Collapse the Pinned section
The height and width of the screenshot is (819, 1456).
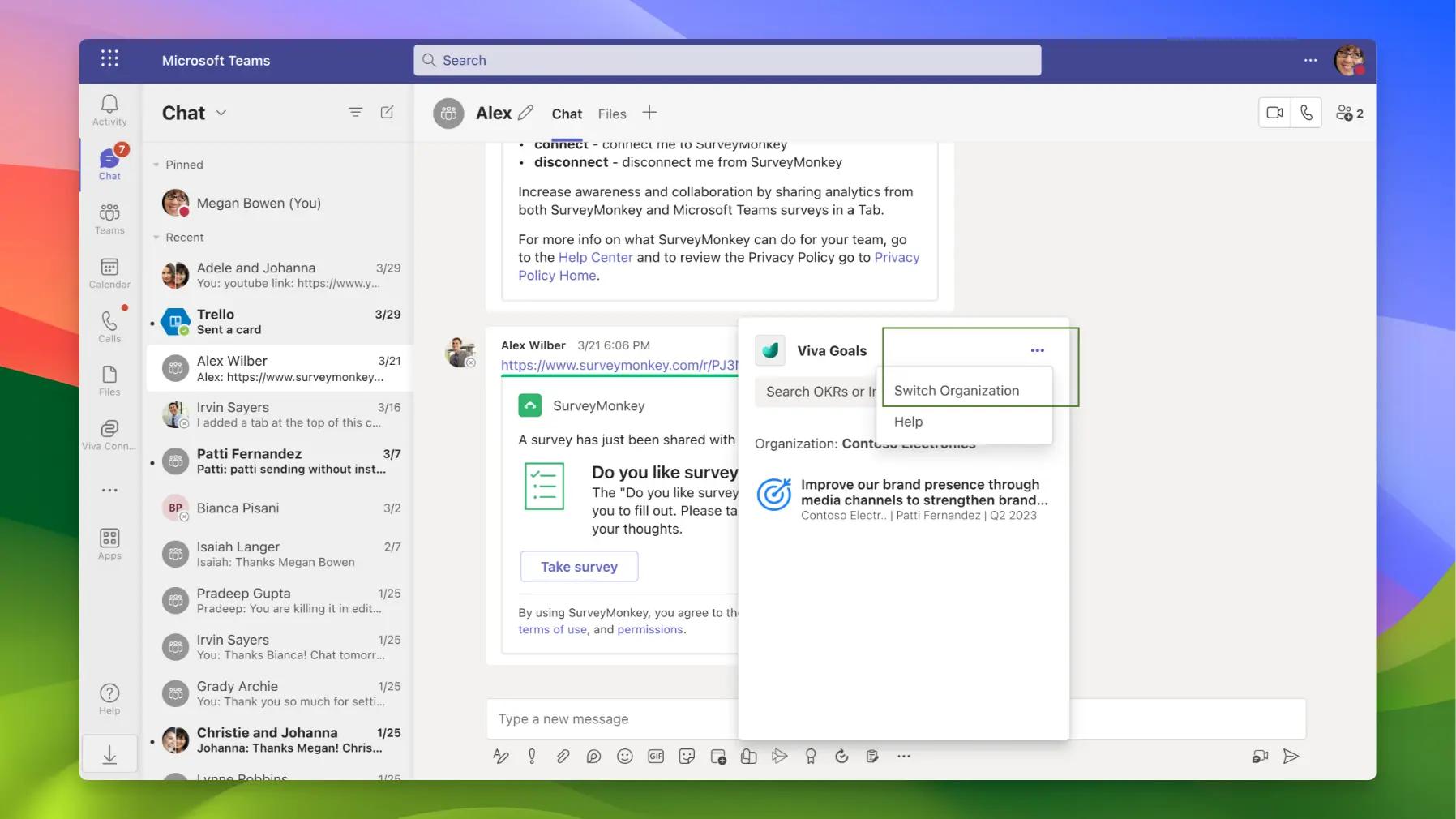click(156, 164)
